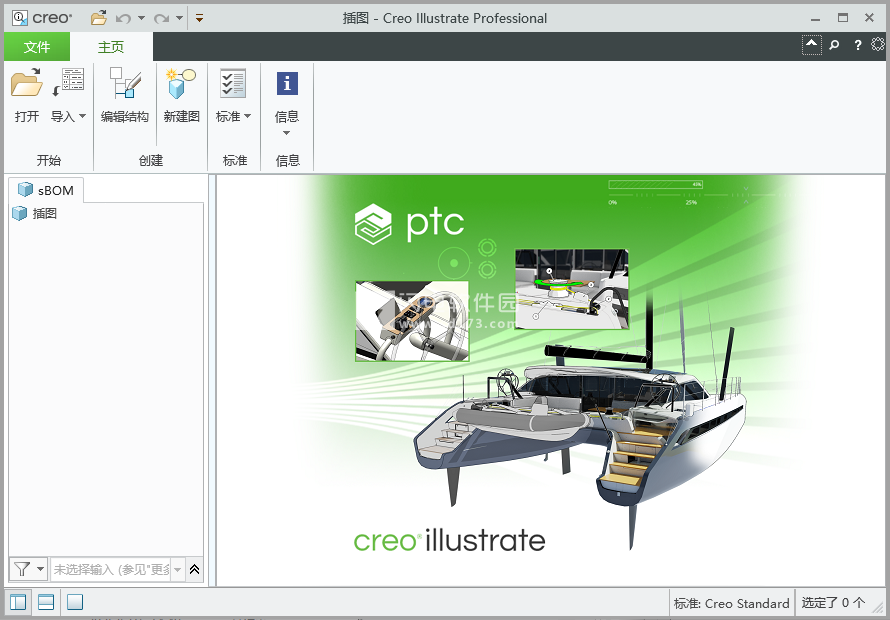
Task: Click the 信息 (Info) icon
Action: (x=287, y=83)
